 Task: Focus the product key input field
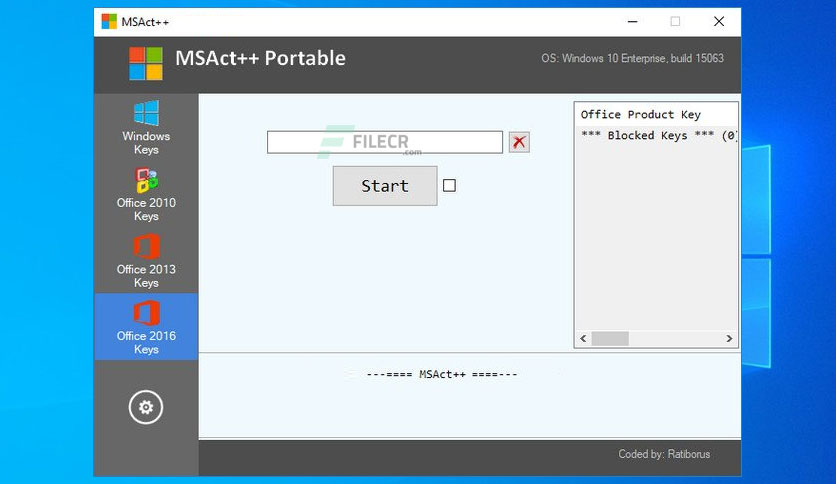click(384, 142)
